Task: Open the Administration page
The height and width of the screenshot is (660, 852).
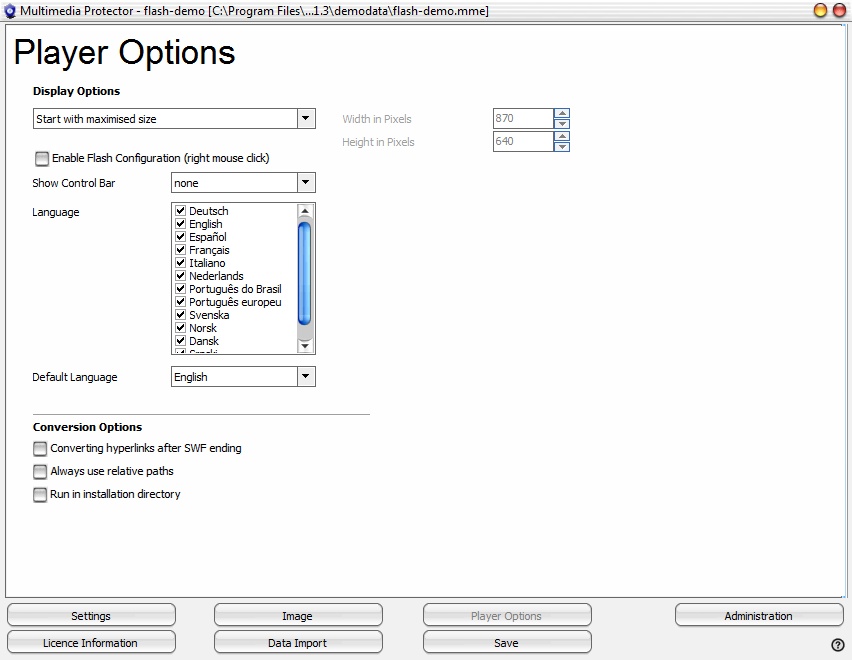Action: pos(758,616)
